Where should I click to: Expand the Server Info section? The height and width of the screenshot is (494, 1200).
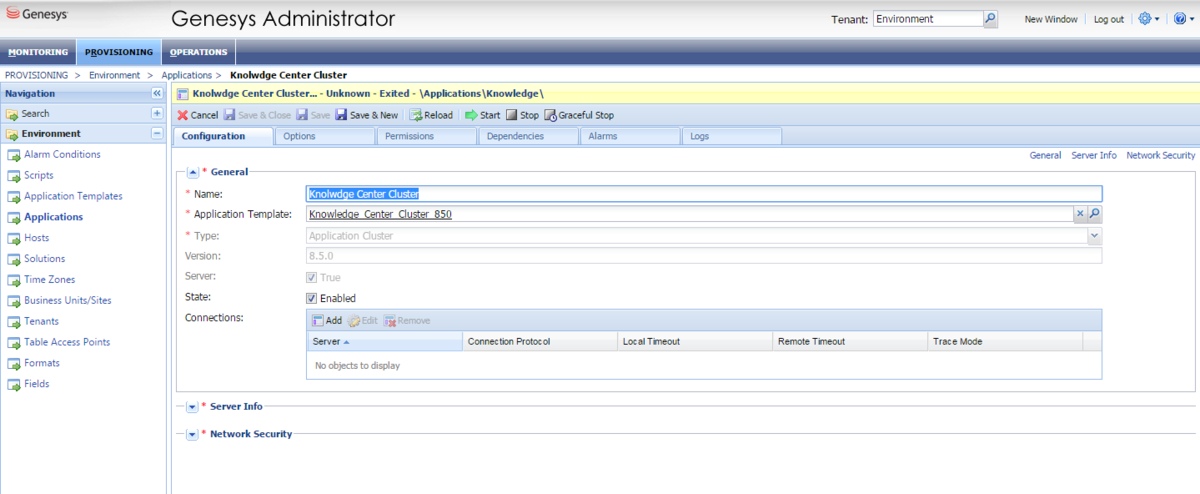tap(193, 407)
